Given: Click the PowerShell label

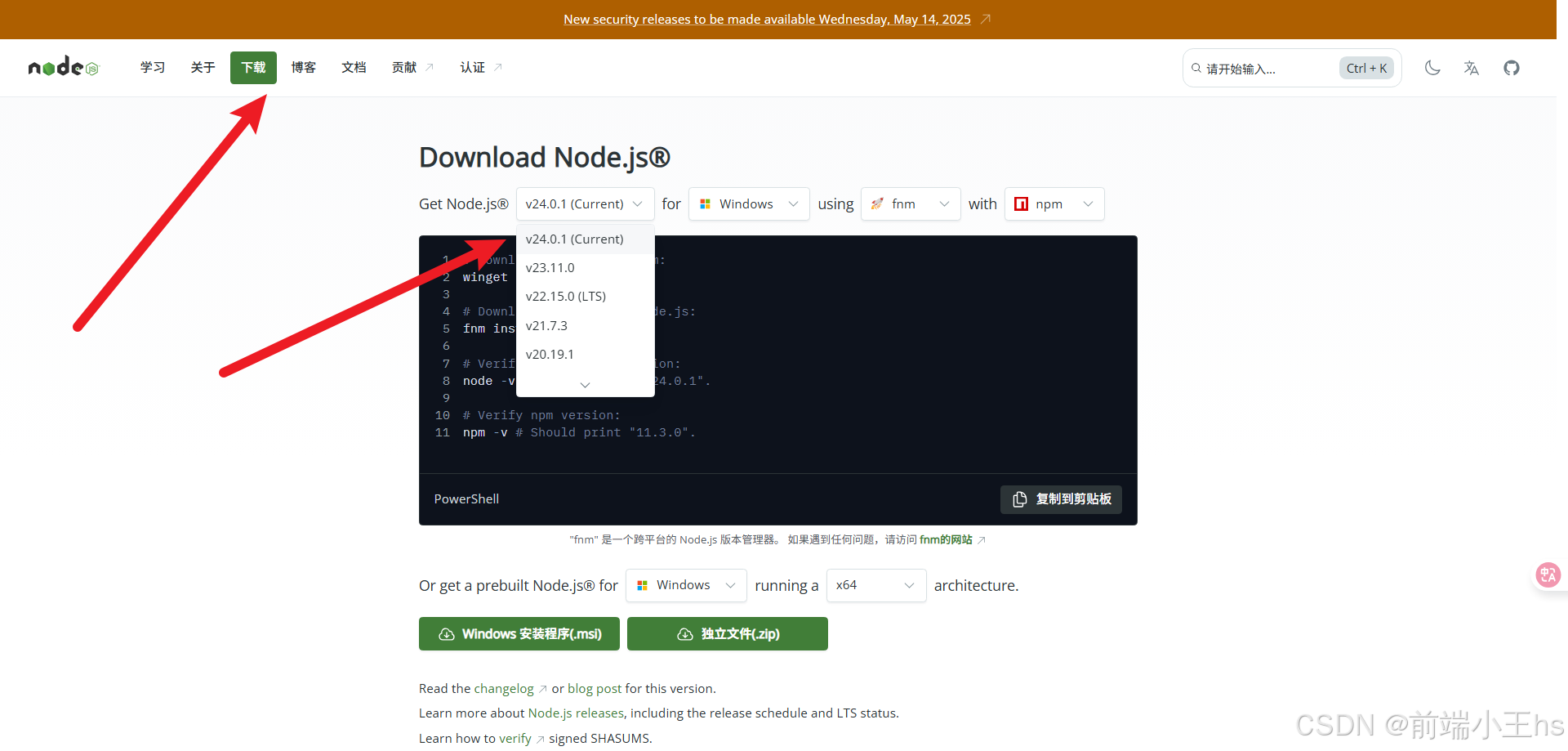Looking at the screenshot, I should (466, 499).
